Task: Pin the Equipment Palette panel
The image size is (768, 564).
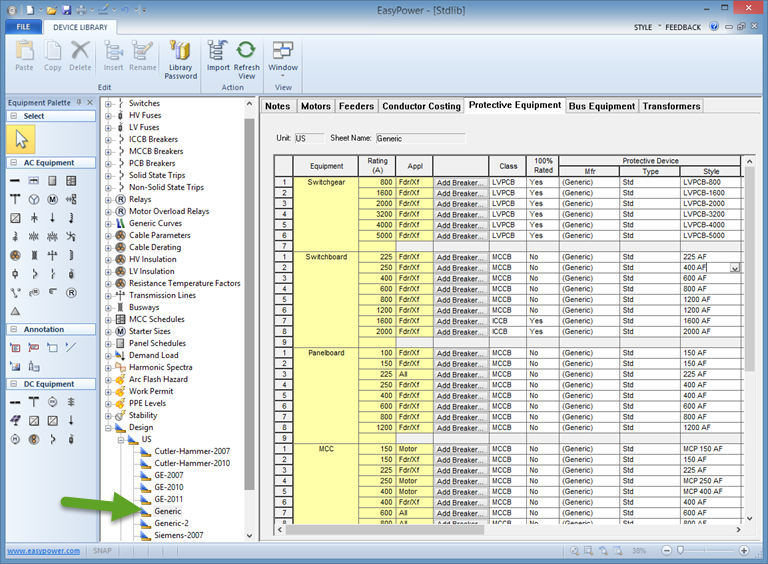Action: 79,102
